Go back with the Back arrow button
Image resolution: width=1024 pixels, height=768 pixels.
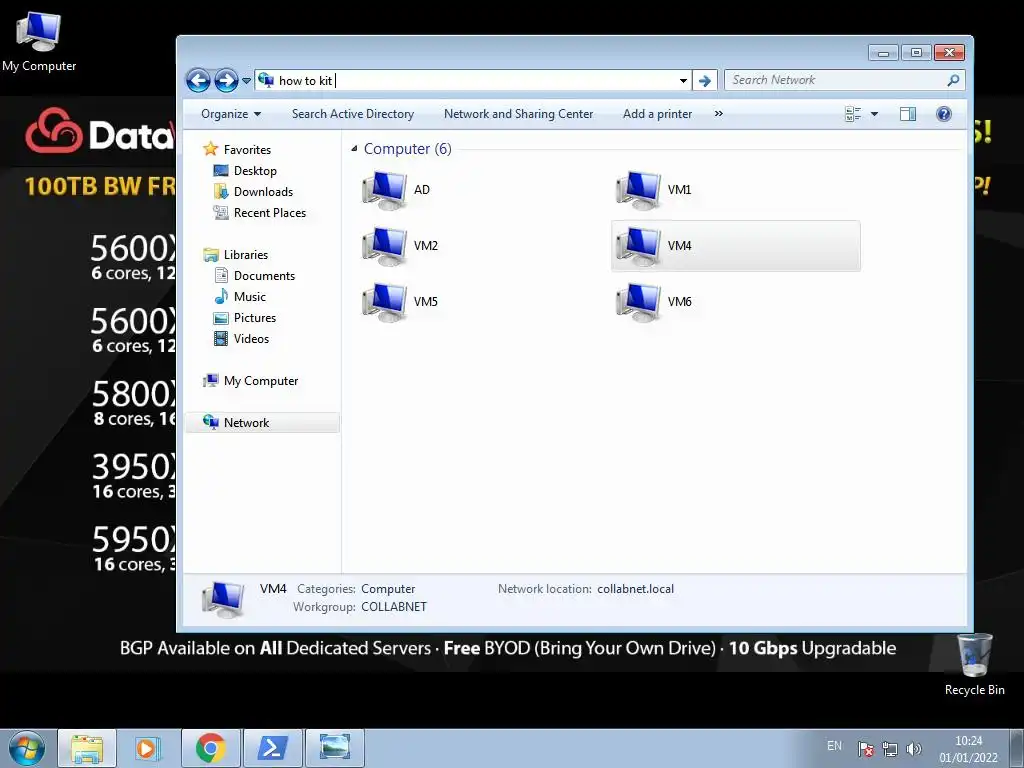[x=199, y=80]
